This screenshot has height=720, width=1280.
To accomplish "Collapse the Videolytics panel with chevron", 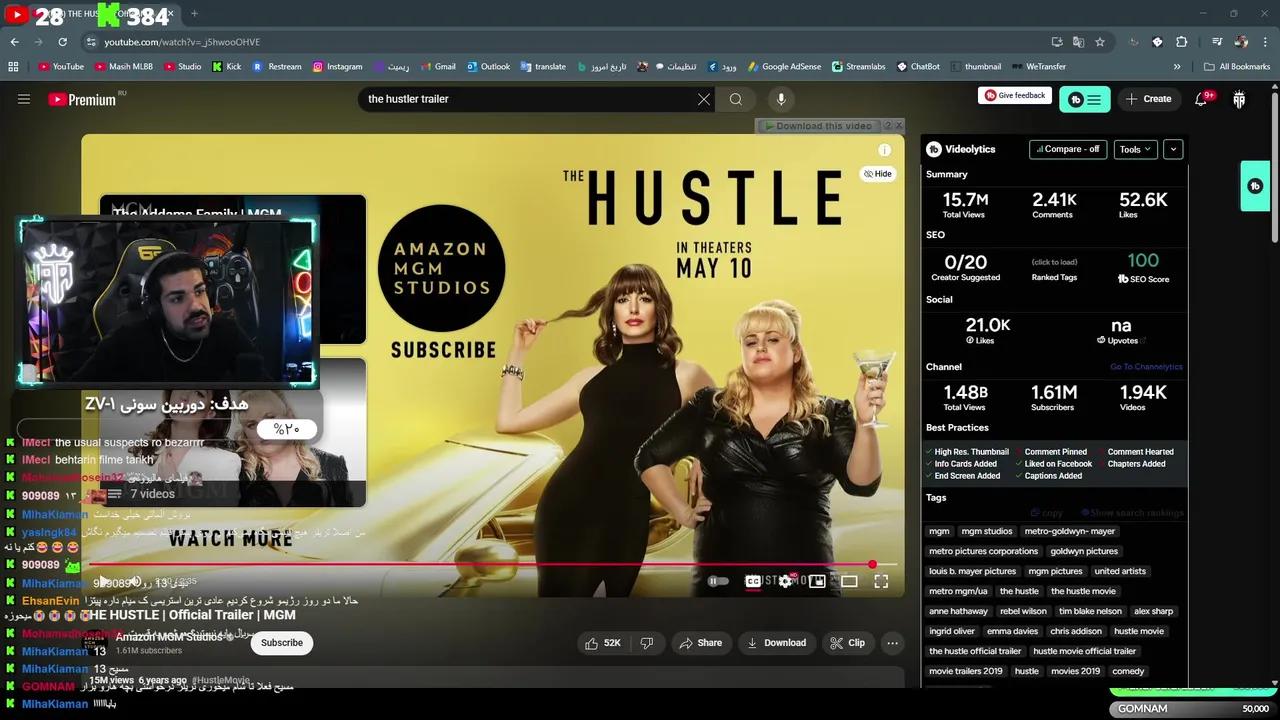I will click(x=1173, y=149).
